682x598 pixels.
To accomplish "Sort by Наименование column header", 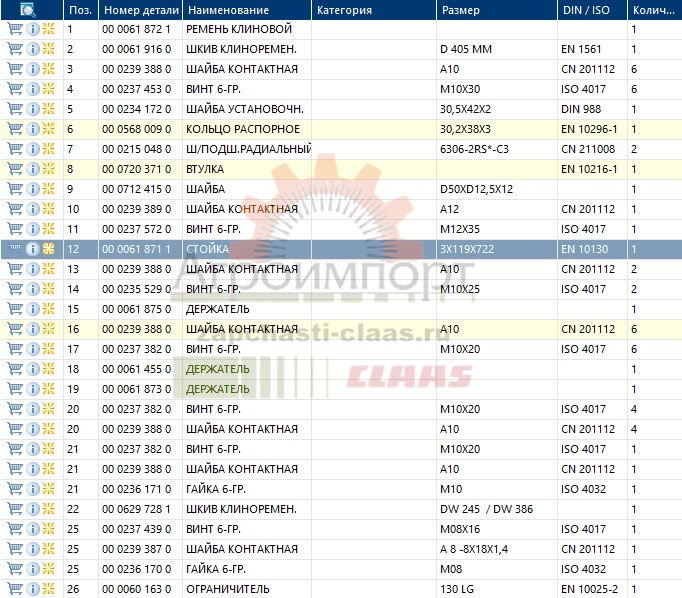I will [x=247, y=10].
